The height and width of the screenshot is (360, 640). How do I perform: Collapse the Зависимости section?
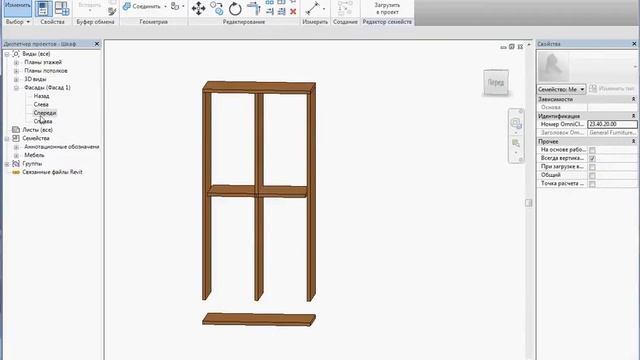pyautogui.click(x=633, y=99)
